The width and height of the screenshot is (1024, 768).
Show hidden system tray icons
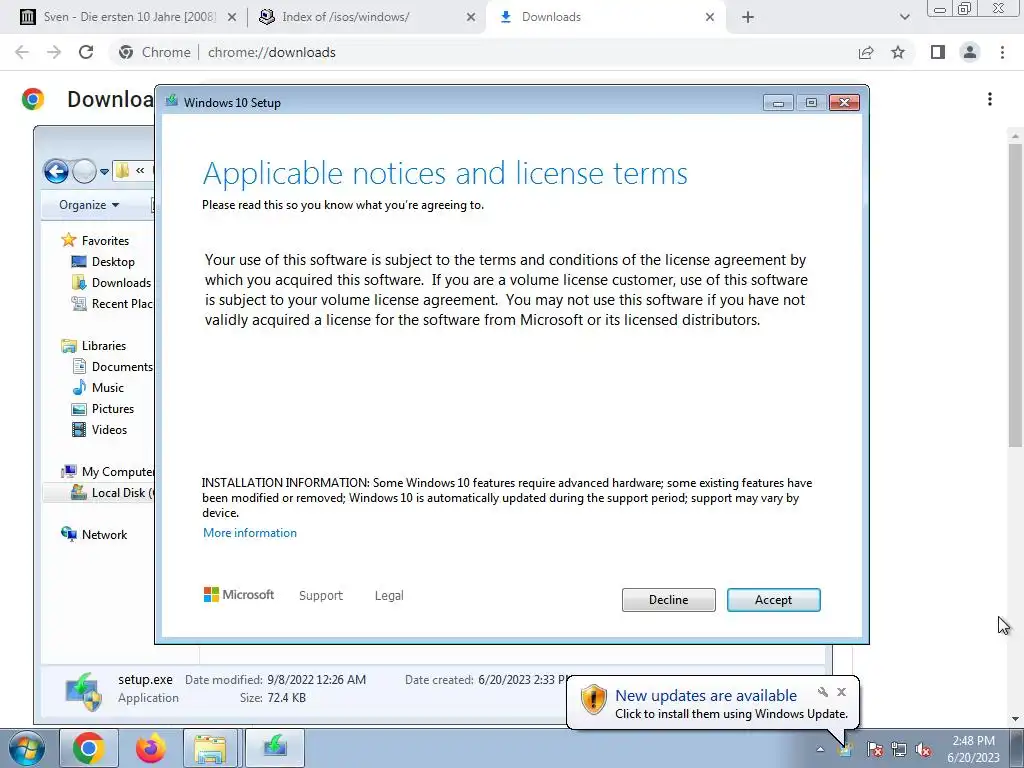pos(820,749)
